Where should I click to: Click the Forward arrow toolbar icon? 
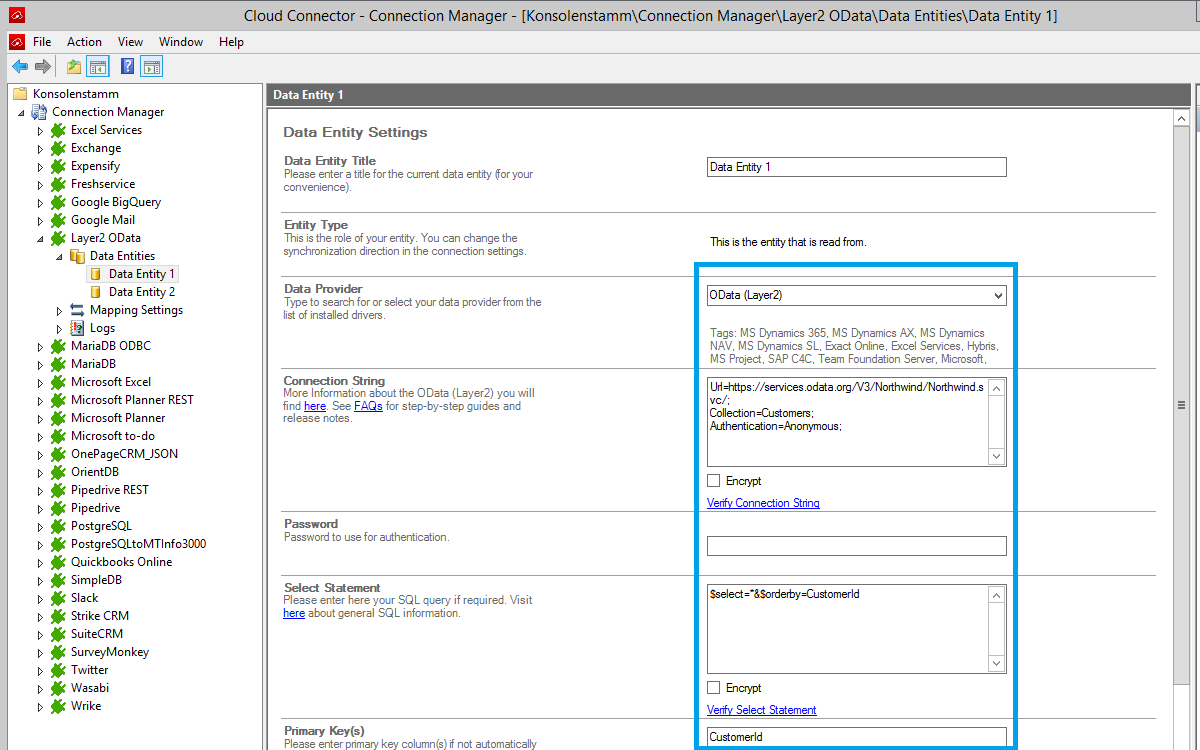click(43, 67)
